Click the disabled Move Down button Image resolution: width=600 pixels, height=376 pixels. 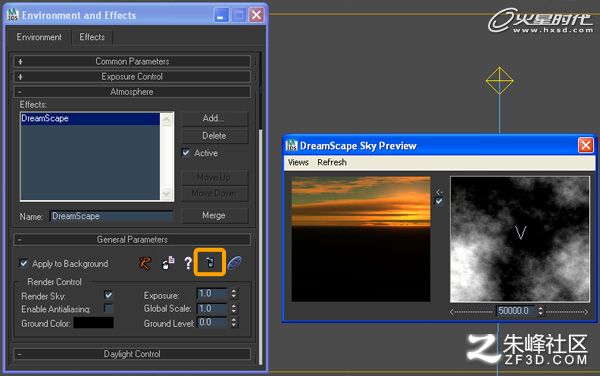point(214,194)
